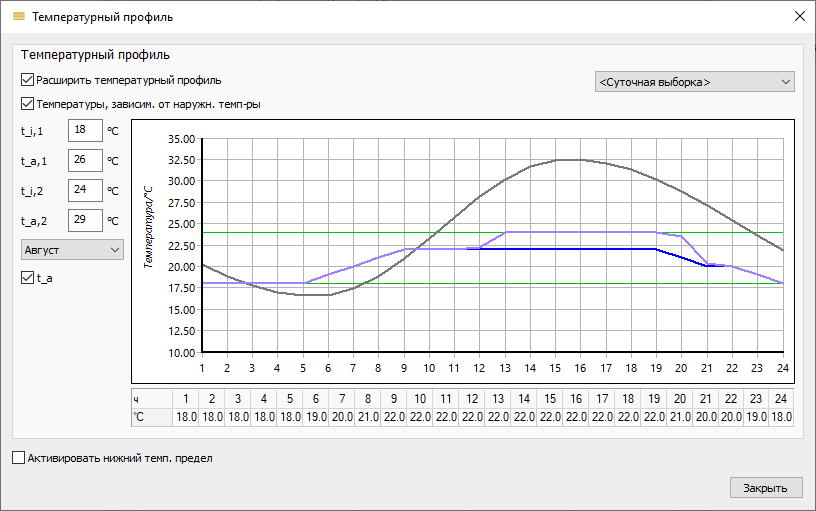The width and height of the screenshot is (816, 511).
Task: Click the dialog title bar app icon
Action: coord(19,17)
